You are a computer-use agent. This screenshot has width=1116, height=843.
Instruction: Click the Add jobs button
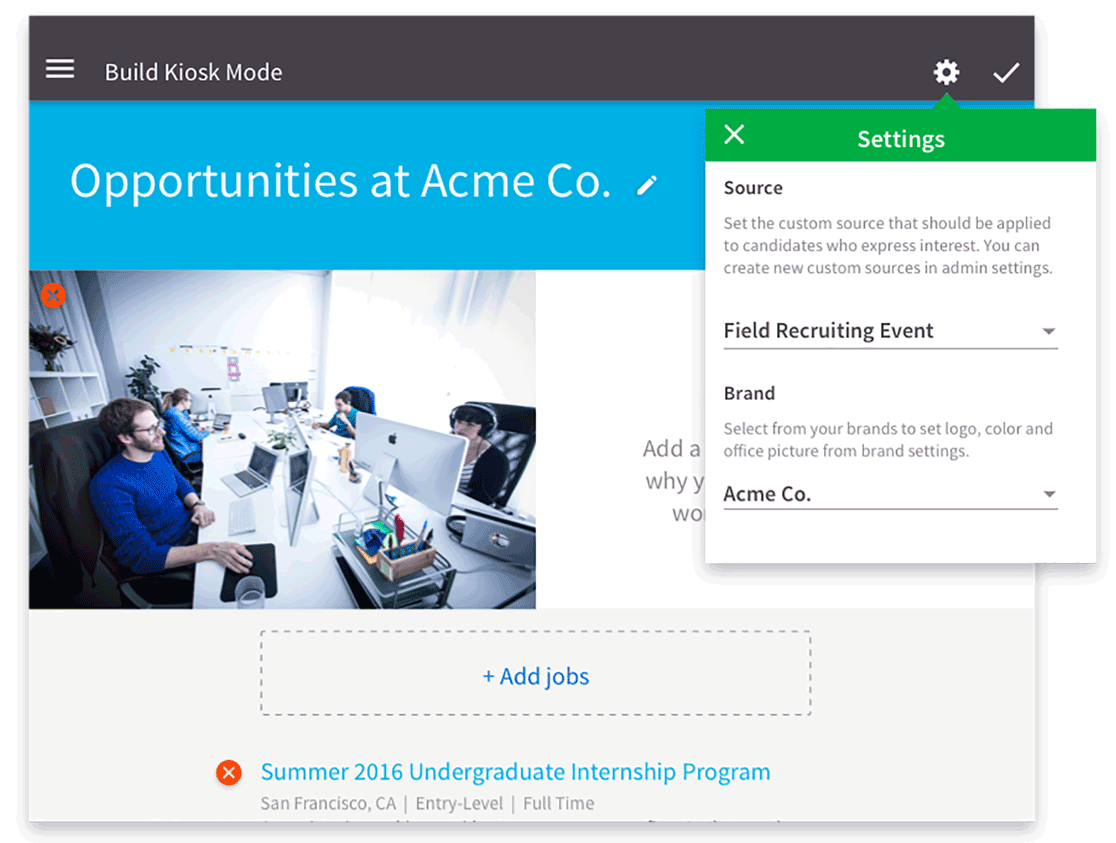[536, 676]
